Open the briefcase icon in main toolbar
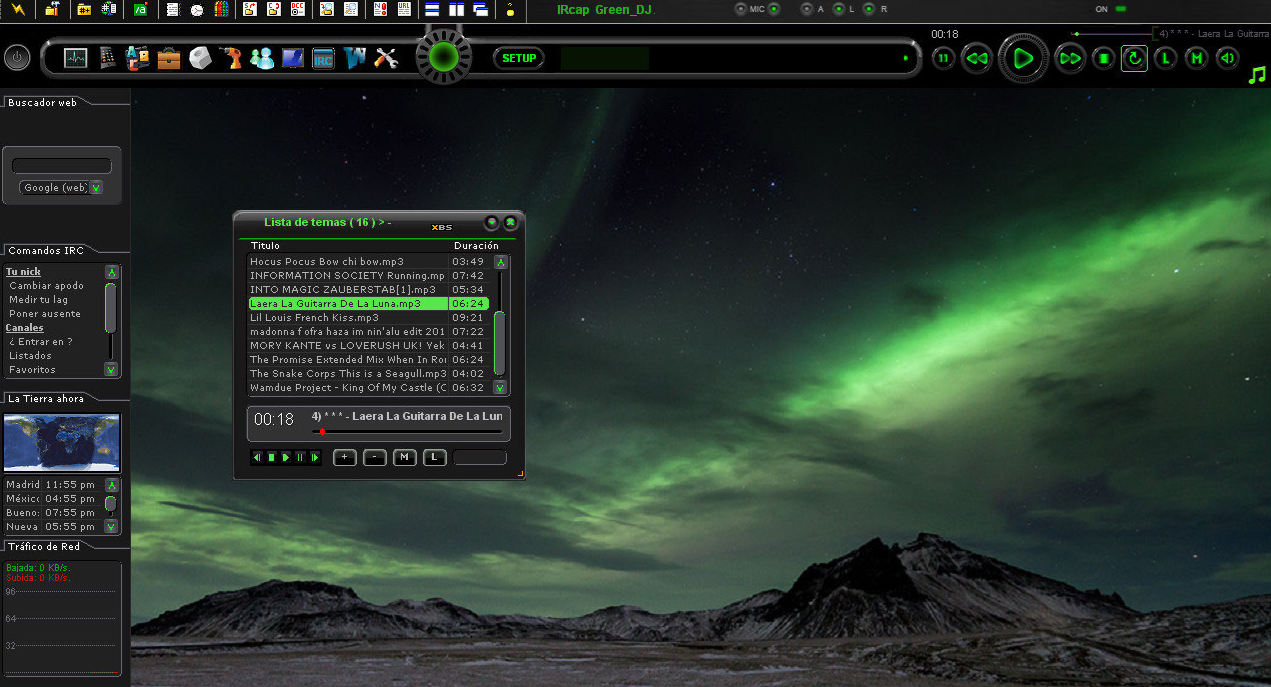Screen dimensions: 1271x687 point(169,58)
